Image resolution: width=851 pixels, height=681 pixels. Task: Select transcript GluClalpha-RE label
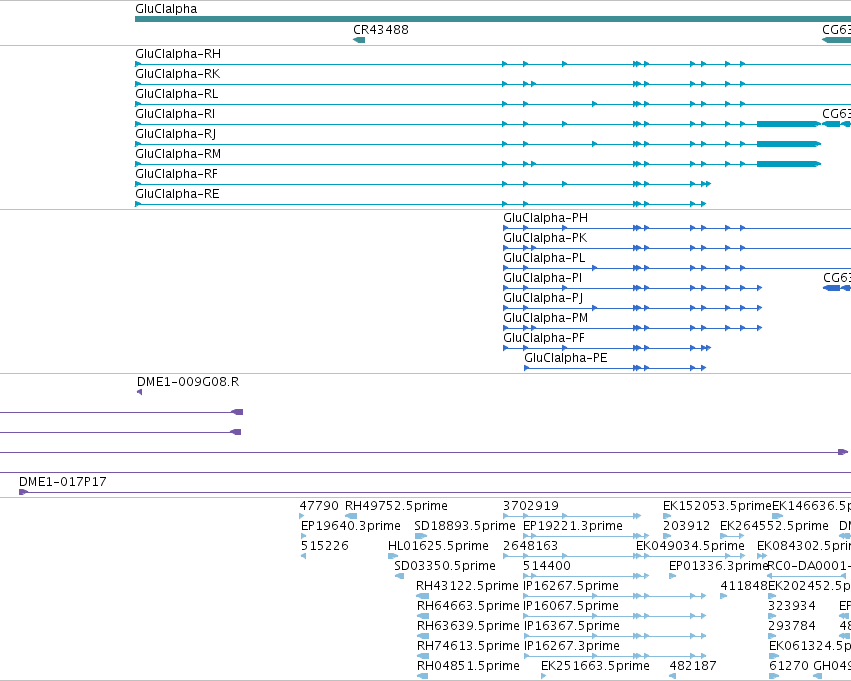177,194
